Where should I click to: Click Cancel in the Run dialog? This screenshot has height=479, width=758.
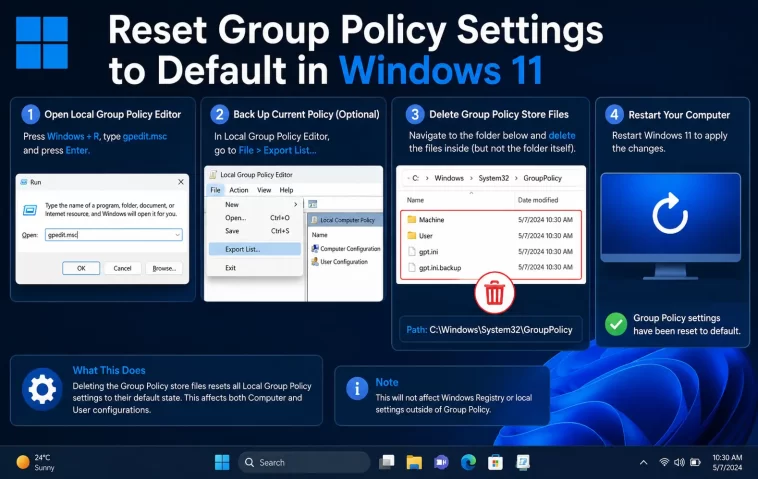point(122,268)
